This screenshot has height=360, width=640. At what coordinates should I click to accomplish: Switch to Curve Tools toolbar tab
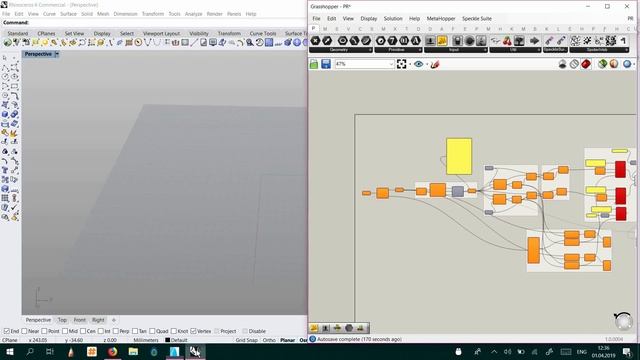point(263,33)
